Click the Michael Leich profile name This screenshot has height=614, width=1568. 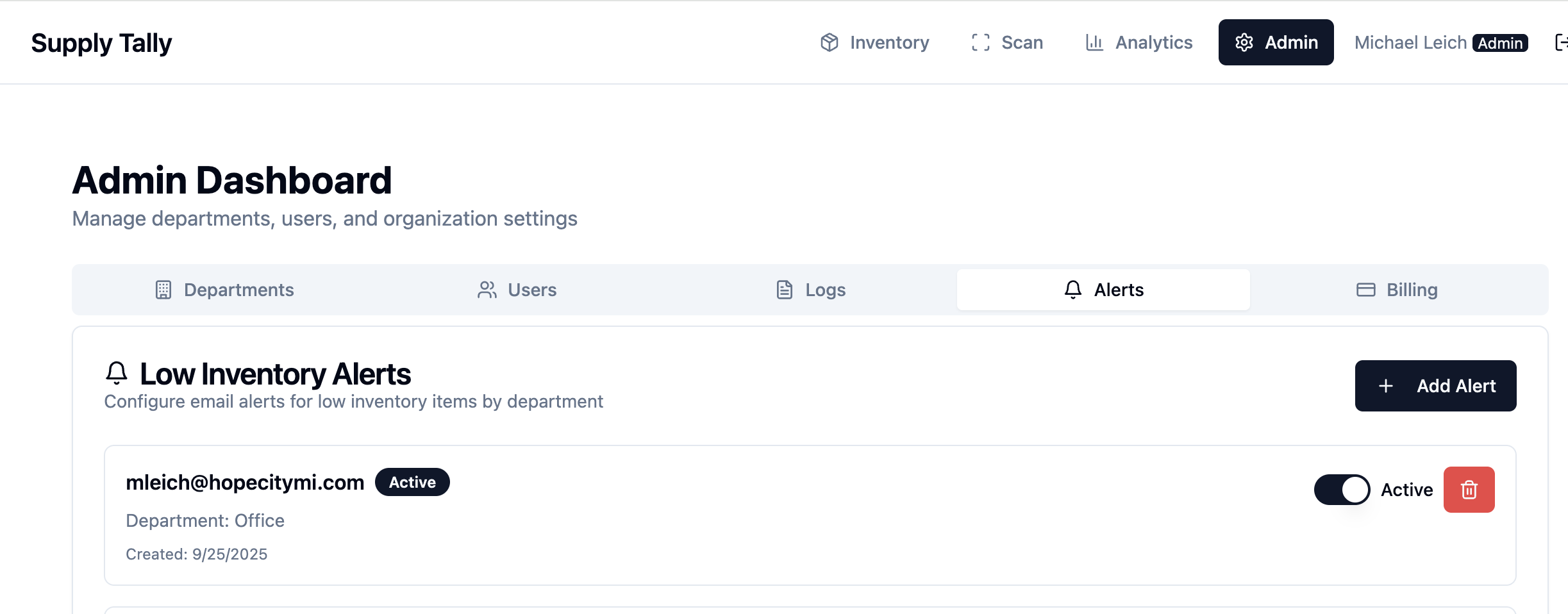pos(1409,42)
